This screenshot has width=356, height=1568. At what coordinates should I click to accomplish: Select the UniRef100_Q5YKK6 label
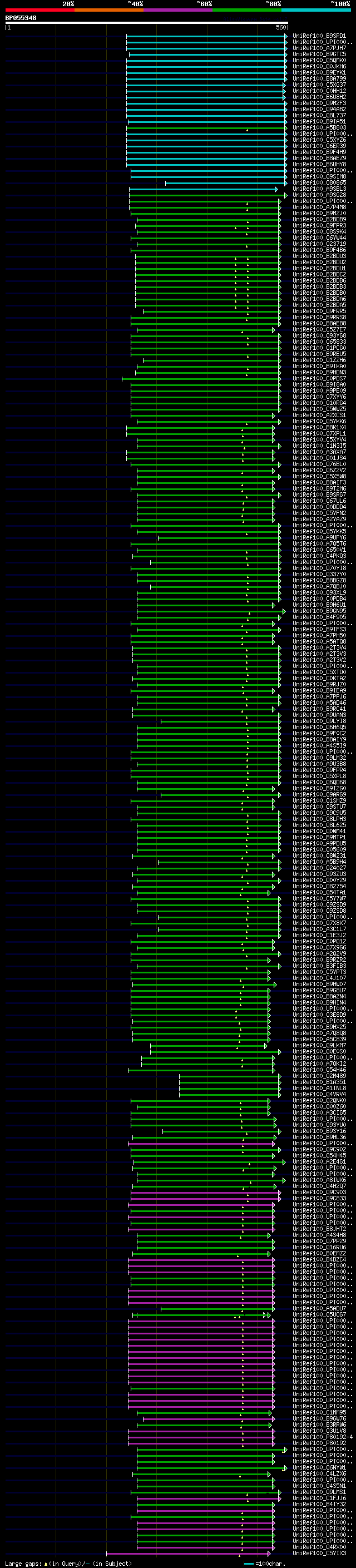tap(319, 421)
